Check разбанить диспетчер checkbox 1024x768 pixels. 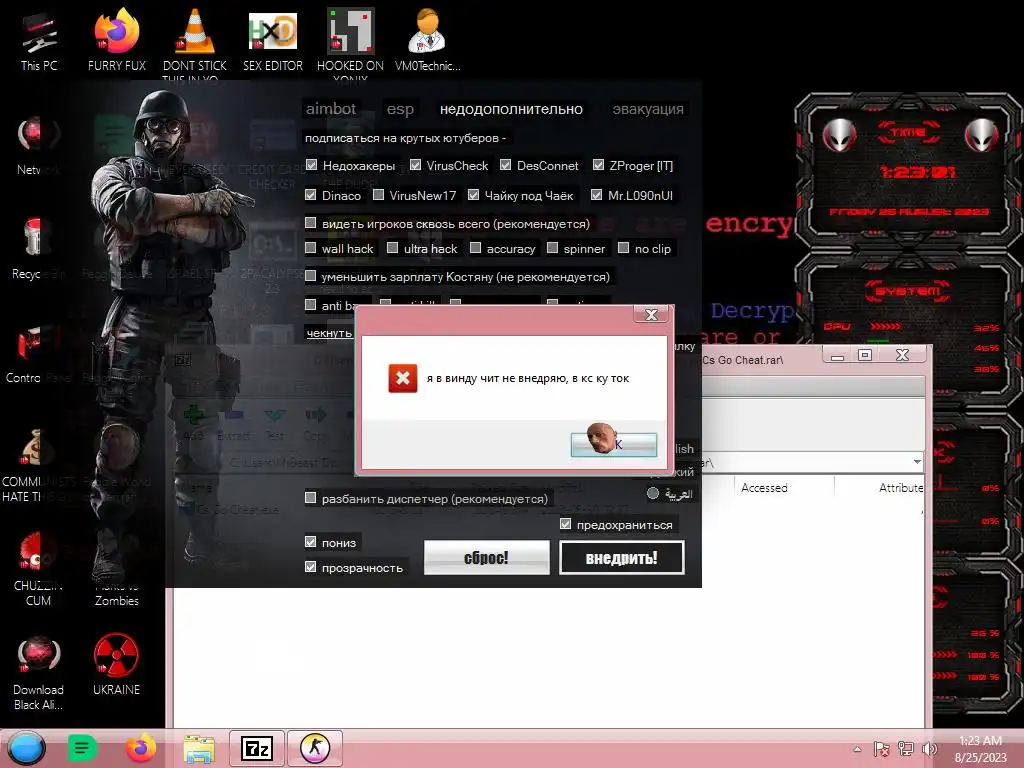pos(311,498)
